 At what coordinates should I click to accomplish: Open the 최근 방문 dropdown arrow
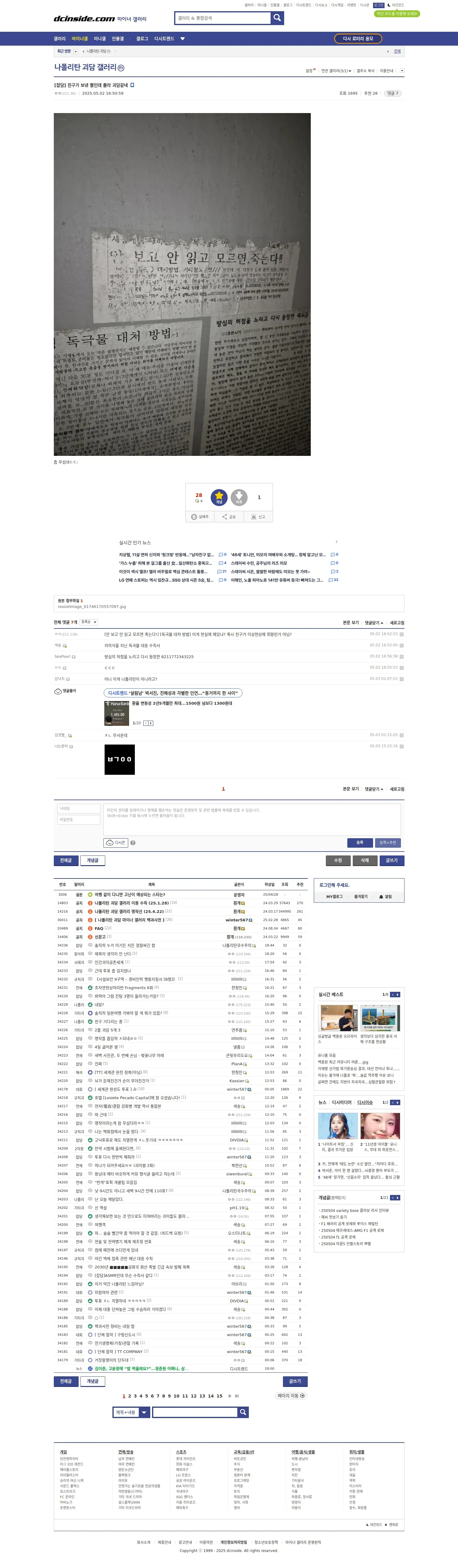(x=76, y=52)
